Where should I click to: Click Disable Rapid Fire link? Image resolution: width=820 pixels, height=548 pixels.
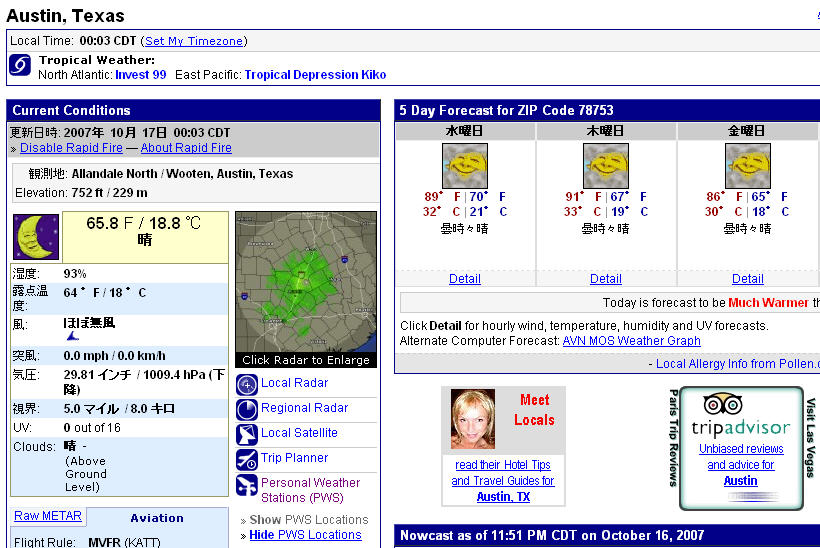(x=71, y=148)
